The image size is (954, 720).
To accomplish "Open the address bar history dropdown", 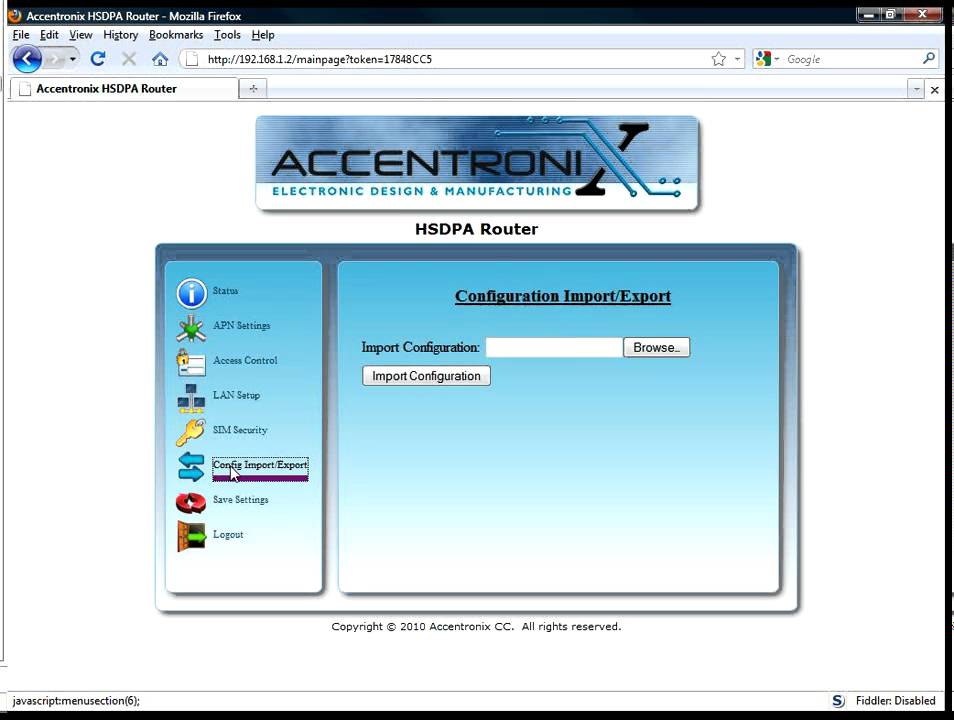I will pyautogui.click(x=737, y=59).
